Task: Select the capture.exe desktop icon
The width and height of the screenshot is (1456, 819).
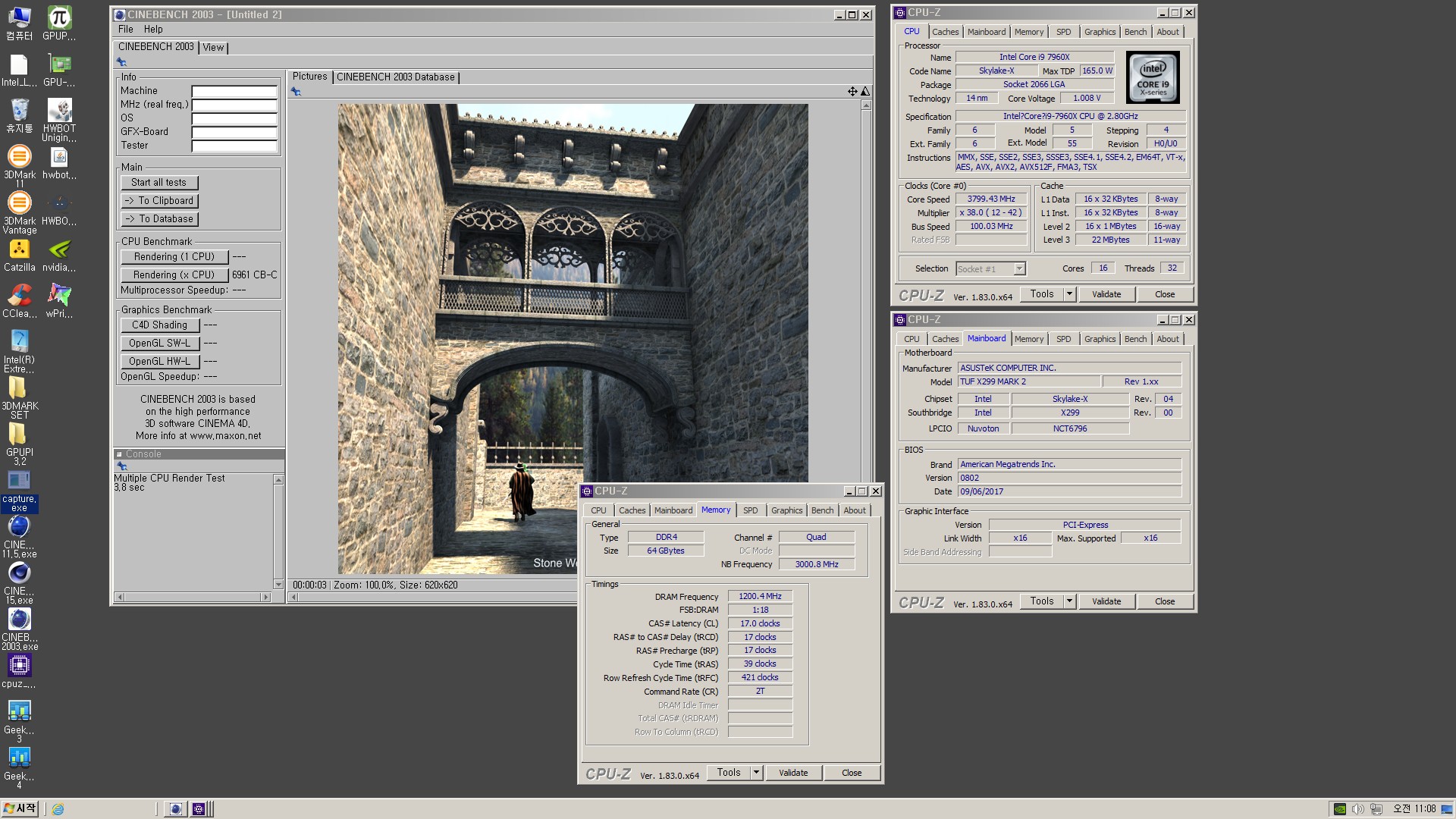Action: pyautogui.click(x=19, y=491)
